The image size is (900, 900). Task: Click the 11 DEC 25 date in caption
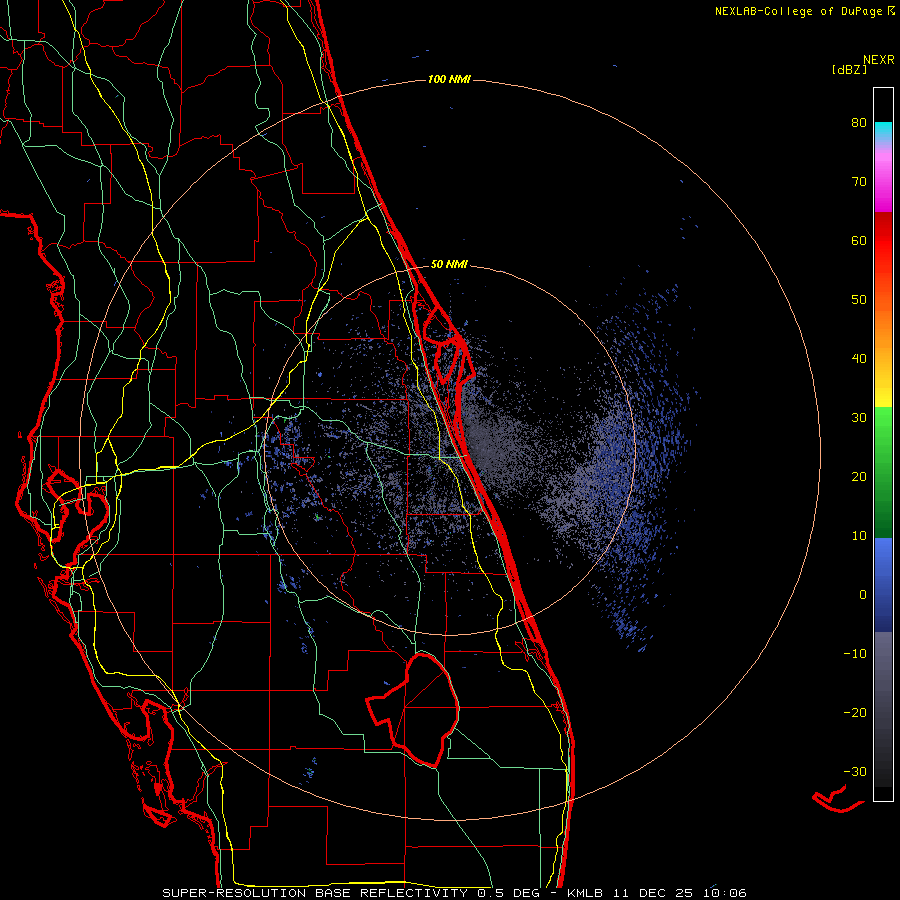[x=654, y=893]
